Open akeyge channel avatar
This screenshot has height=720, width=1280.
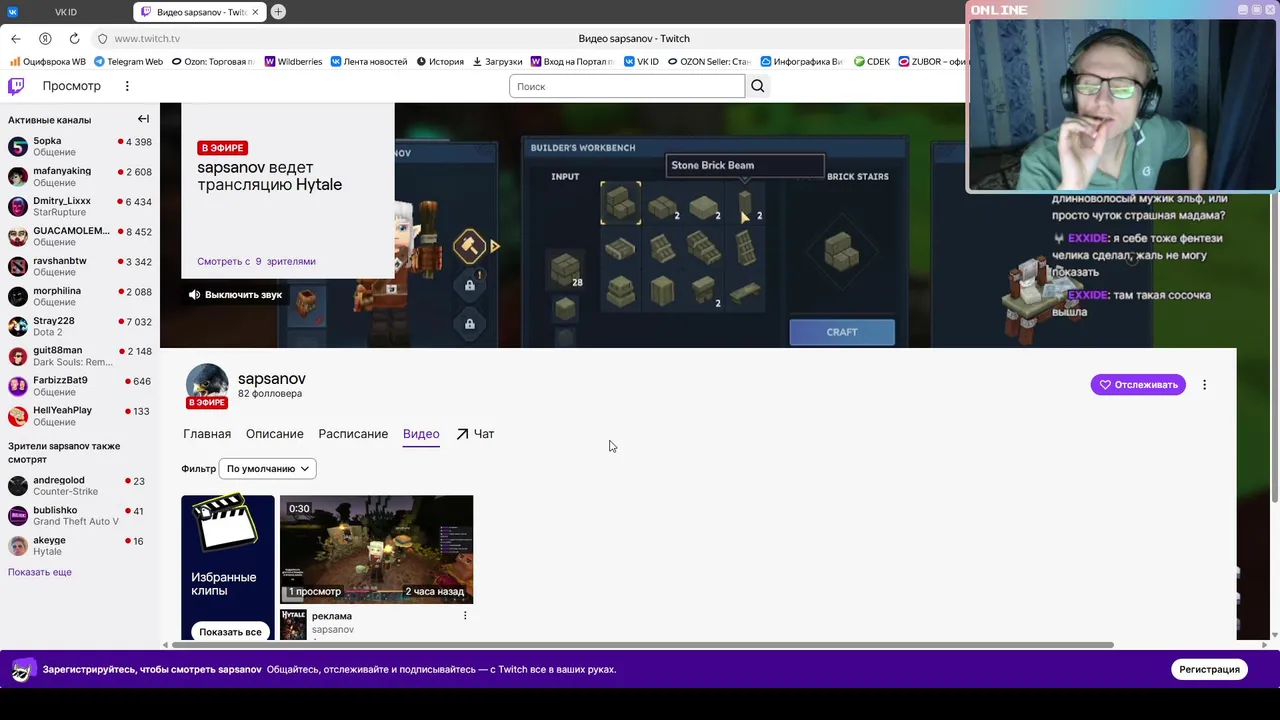[x=18, y=546]
